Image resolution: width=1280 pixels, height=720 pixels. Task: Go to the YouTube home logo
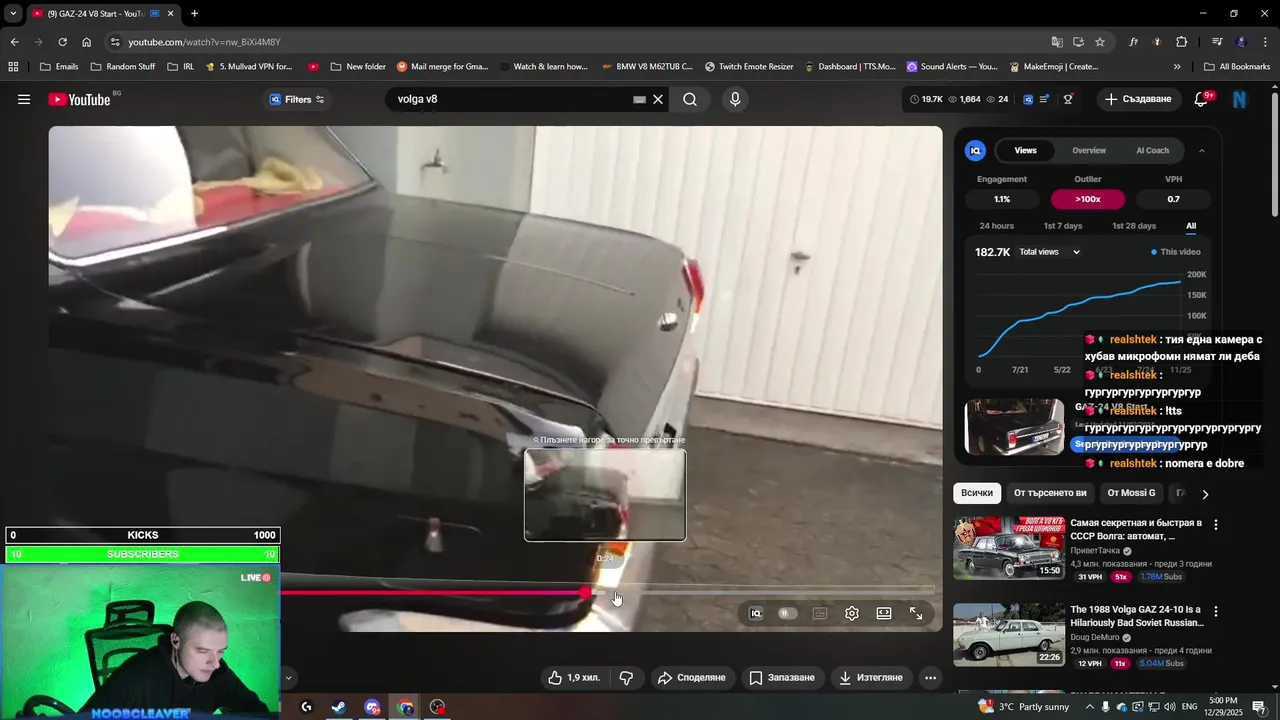[x=79, y=99]
